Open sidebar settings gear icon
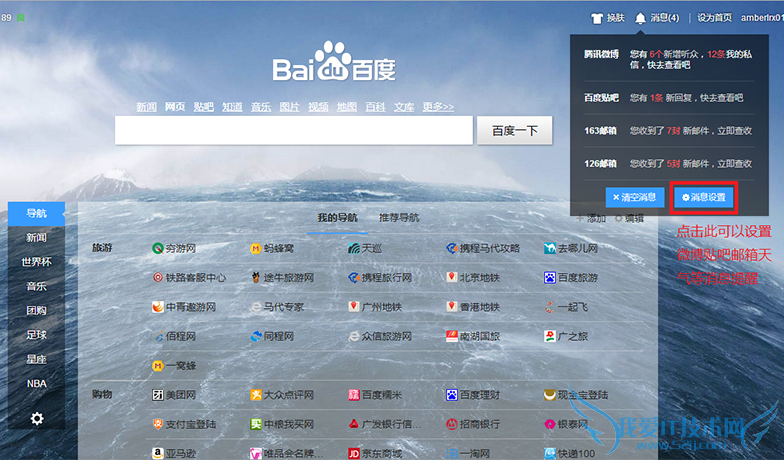This screenshot has width=784, height=460. (36, 418)
